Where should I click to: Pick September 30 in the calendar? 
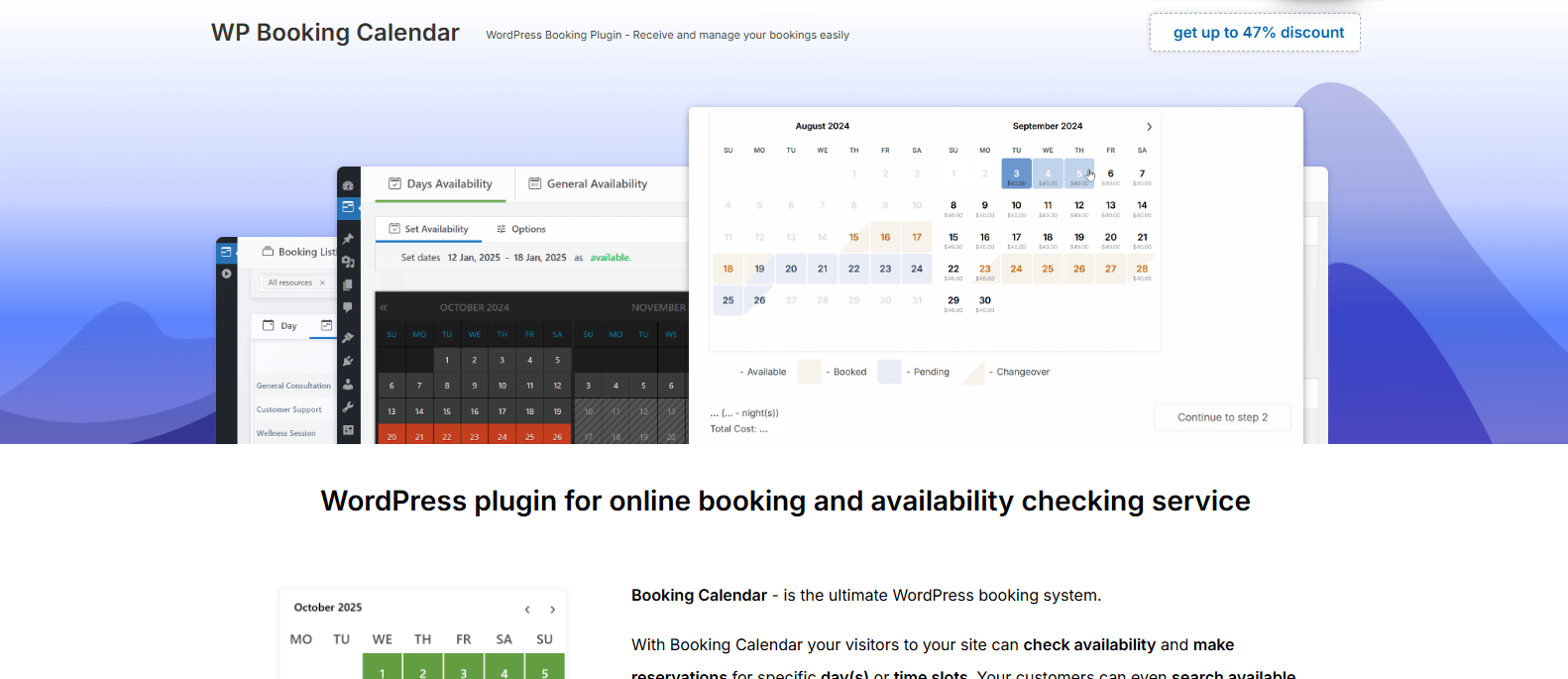point(985,300)
